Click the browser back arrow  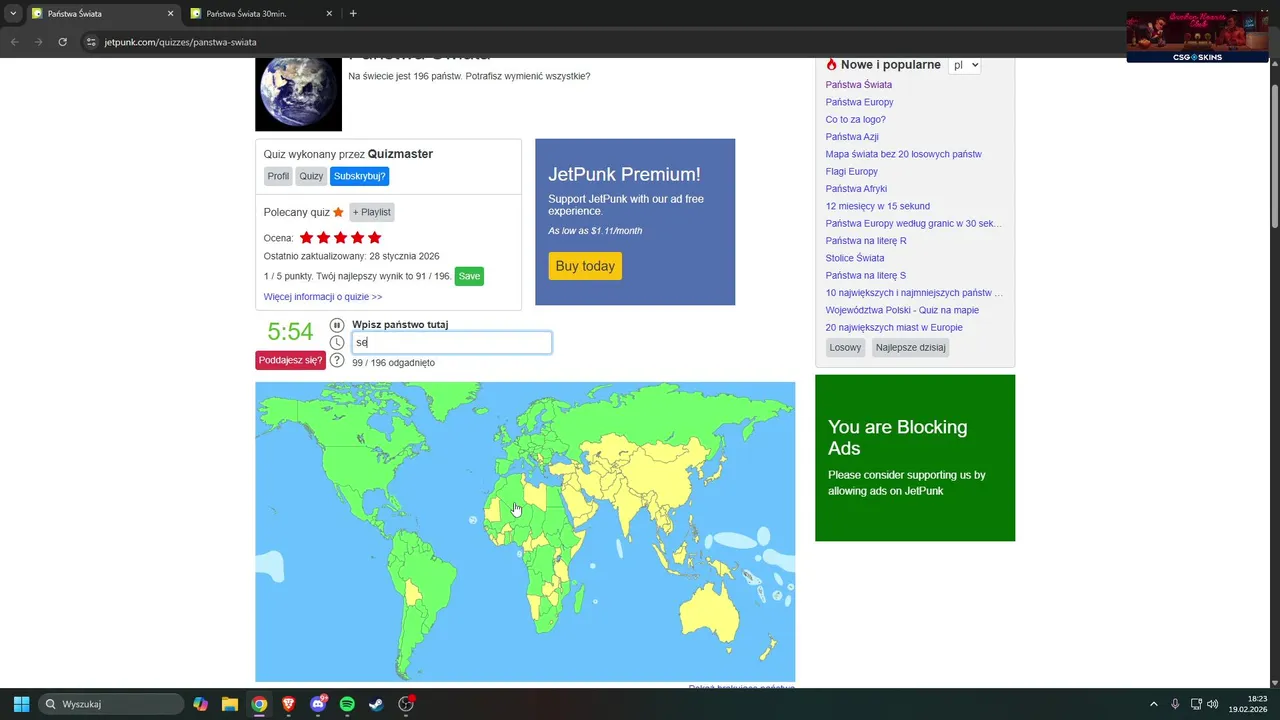14,42
